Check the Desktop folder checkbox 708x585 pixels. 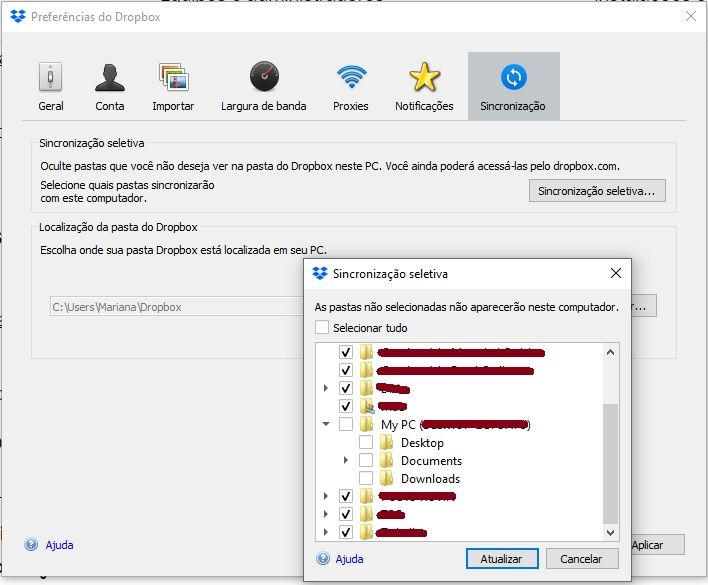[x=366, y=442]
